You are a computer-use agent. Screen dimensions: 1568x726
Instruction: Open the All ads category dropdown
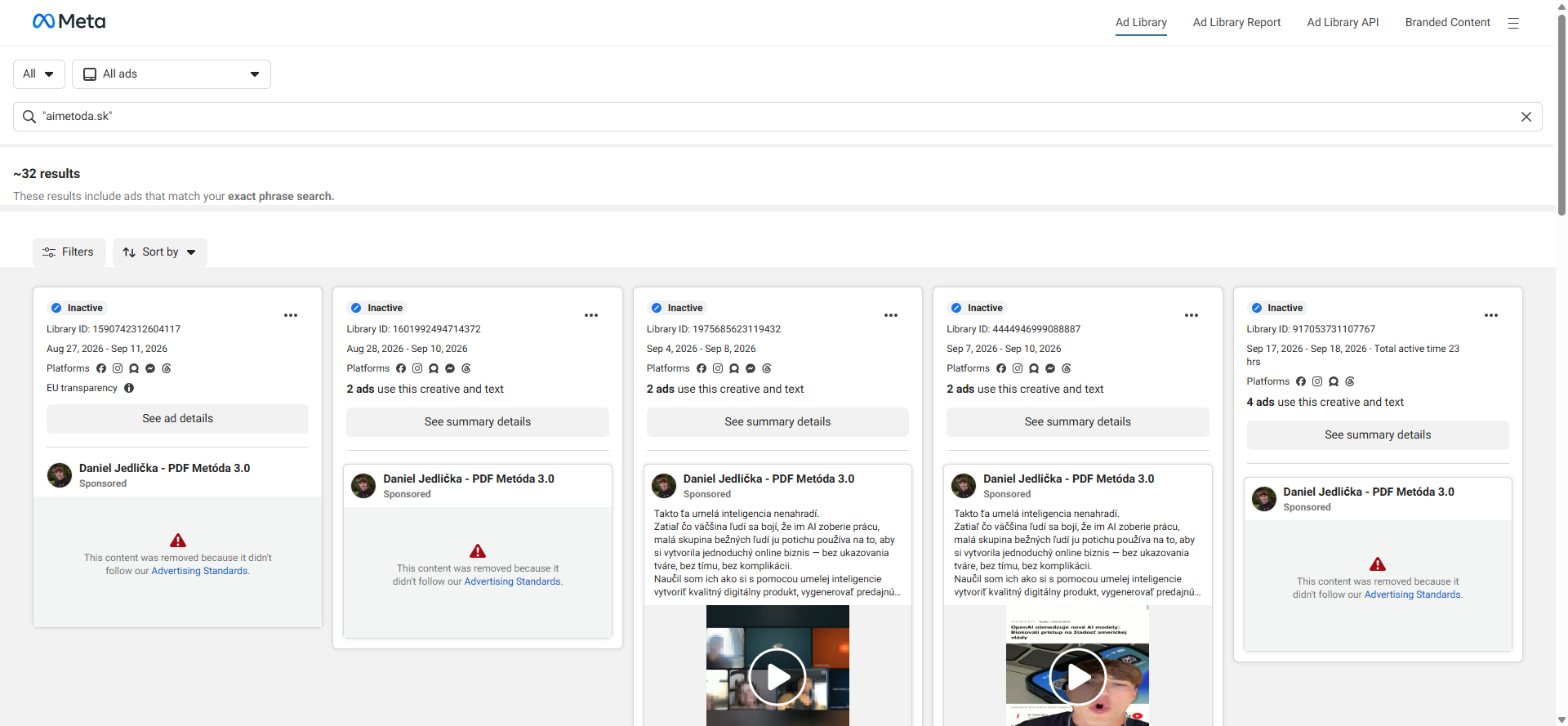(x=171, y=74)
